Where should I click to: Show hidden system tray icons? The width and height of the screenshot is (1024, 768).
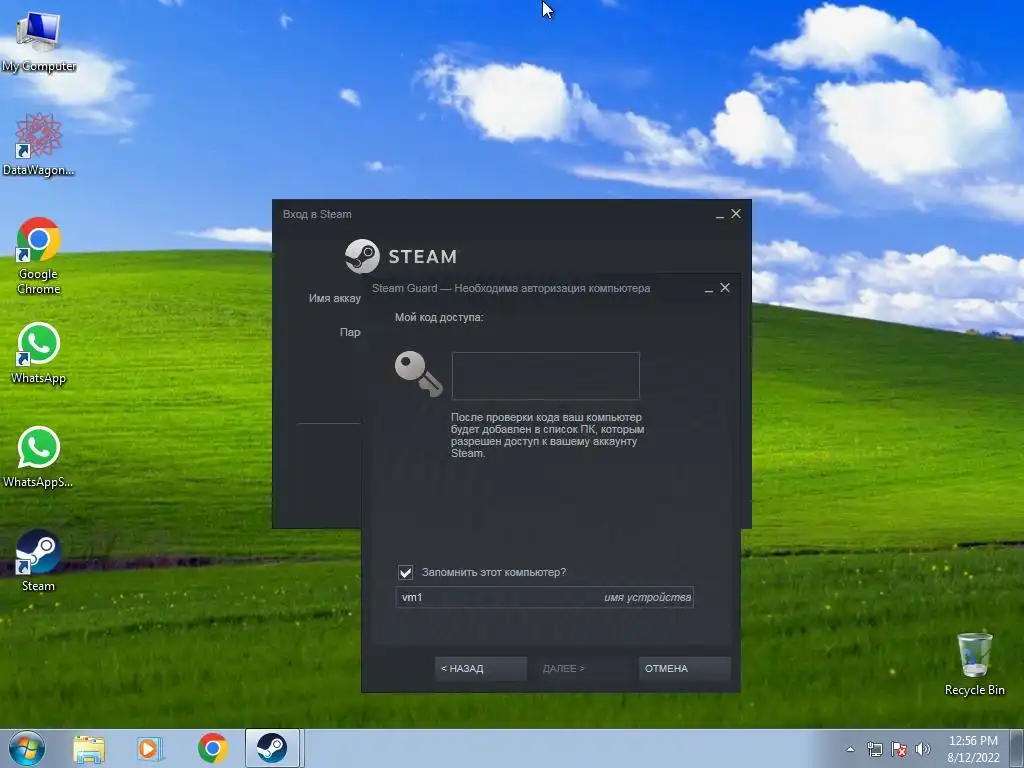[850, 749]
